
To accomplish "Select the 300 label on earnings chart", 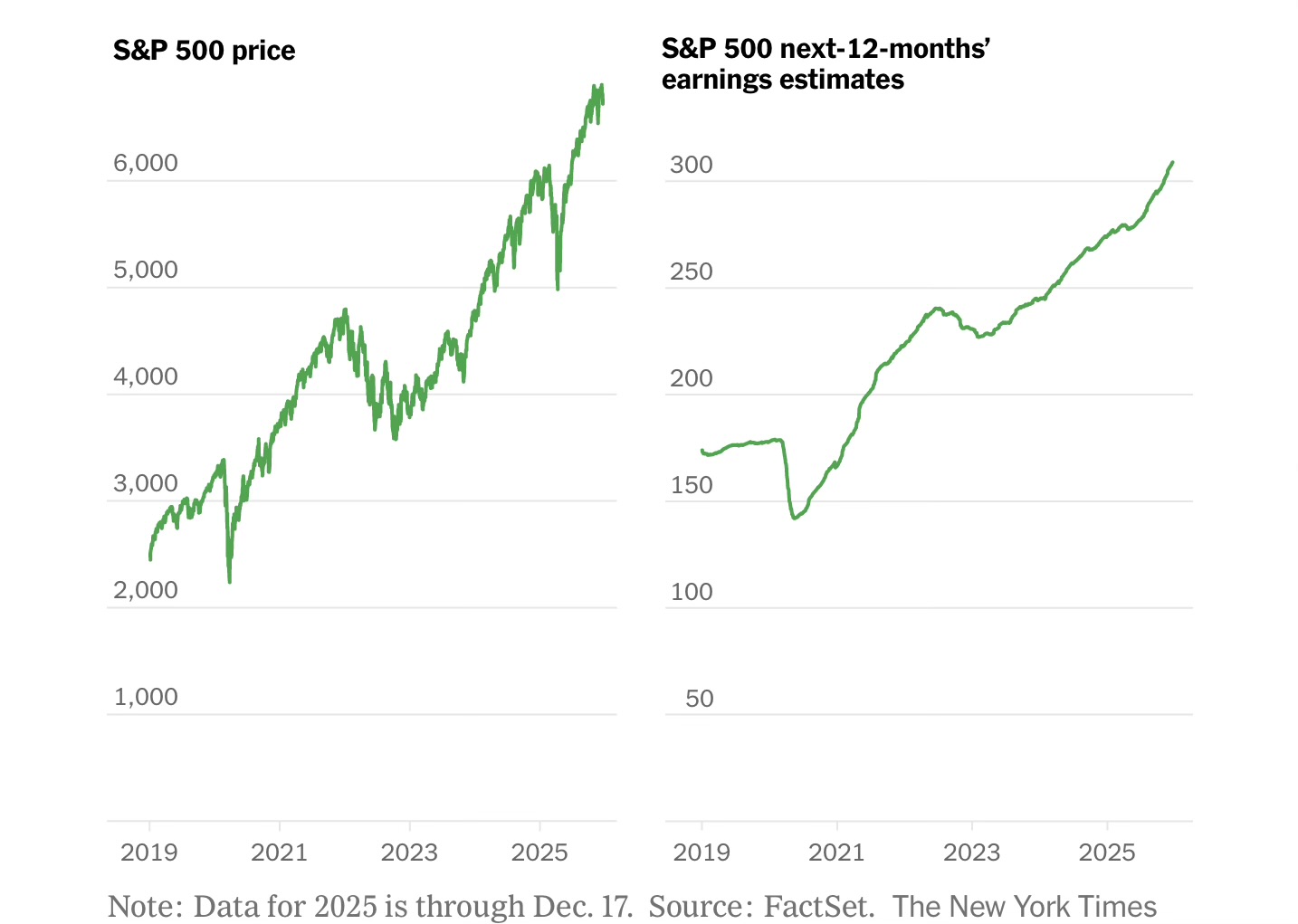I will (692, 166).
